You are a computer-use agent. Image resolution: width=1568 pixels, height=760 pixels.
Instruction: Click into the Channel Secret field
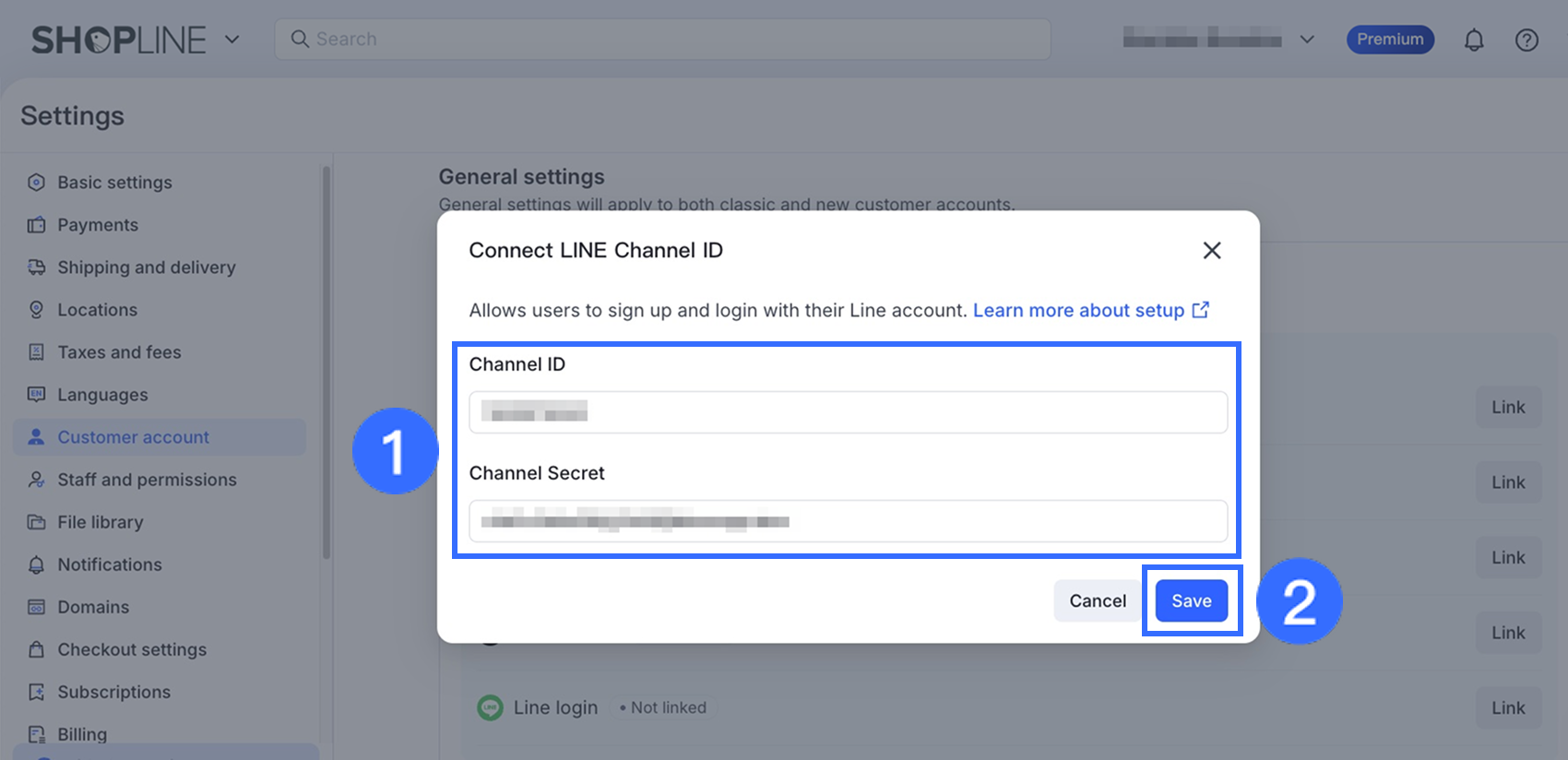coord(848,521)
